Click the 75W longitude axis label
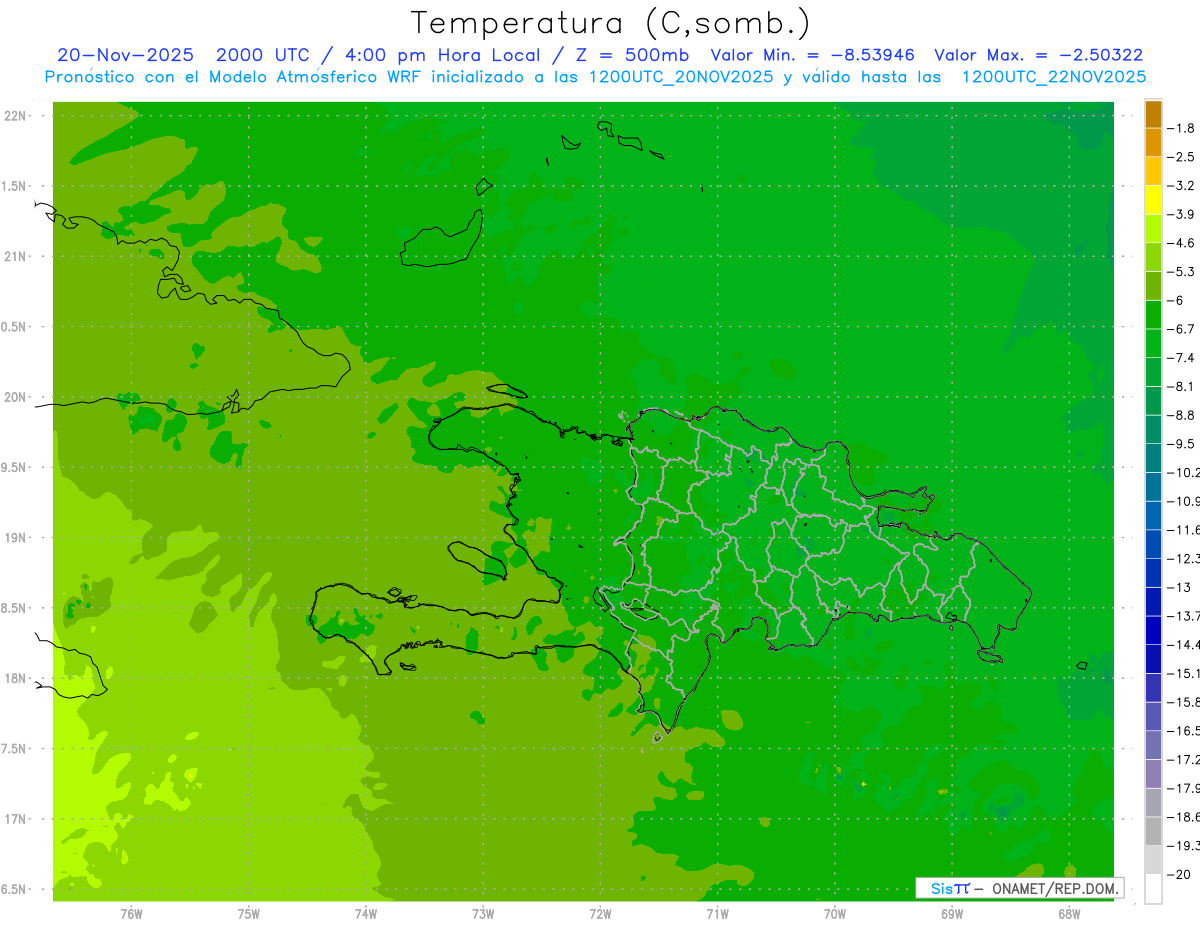This screenshot has height=927, width=1200. tap(249, 913)
